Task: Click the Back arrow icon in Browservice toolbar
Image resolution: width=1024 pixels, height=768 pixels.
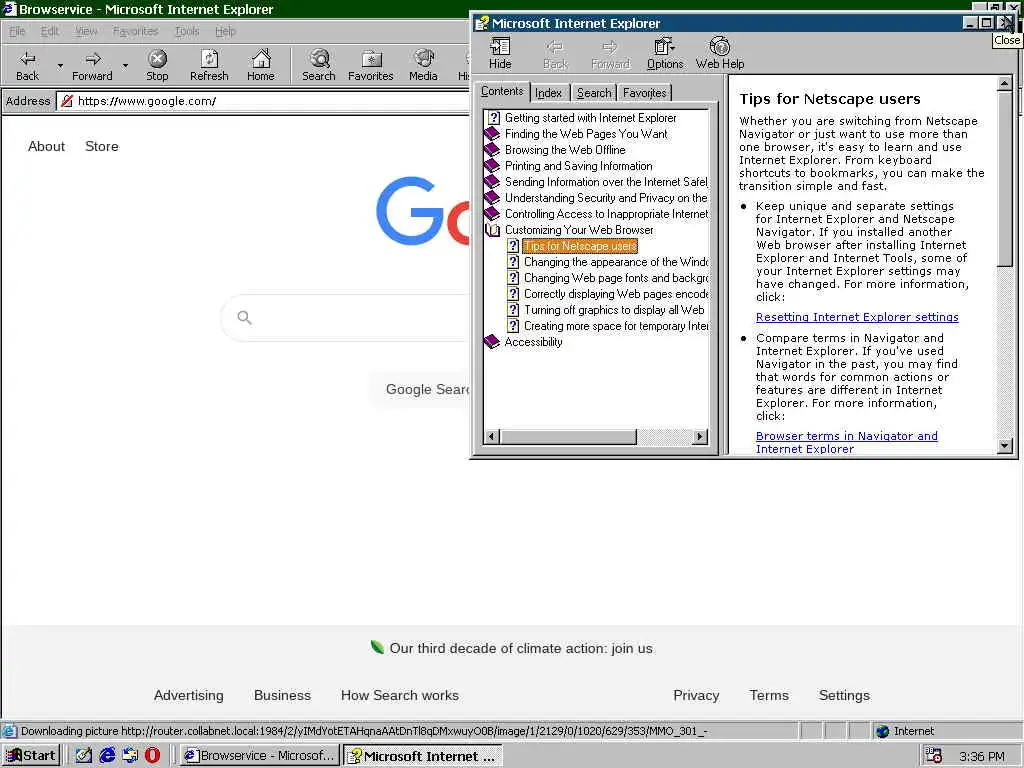Action: [27, 59]
